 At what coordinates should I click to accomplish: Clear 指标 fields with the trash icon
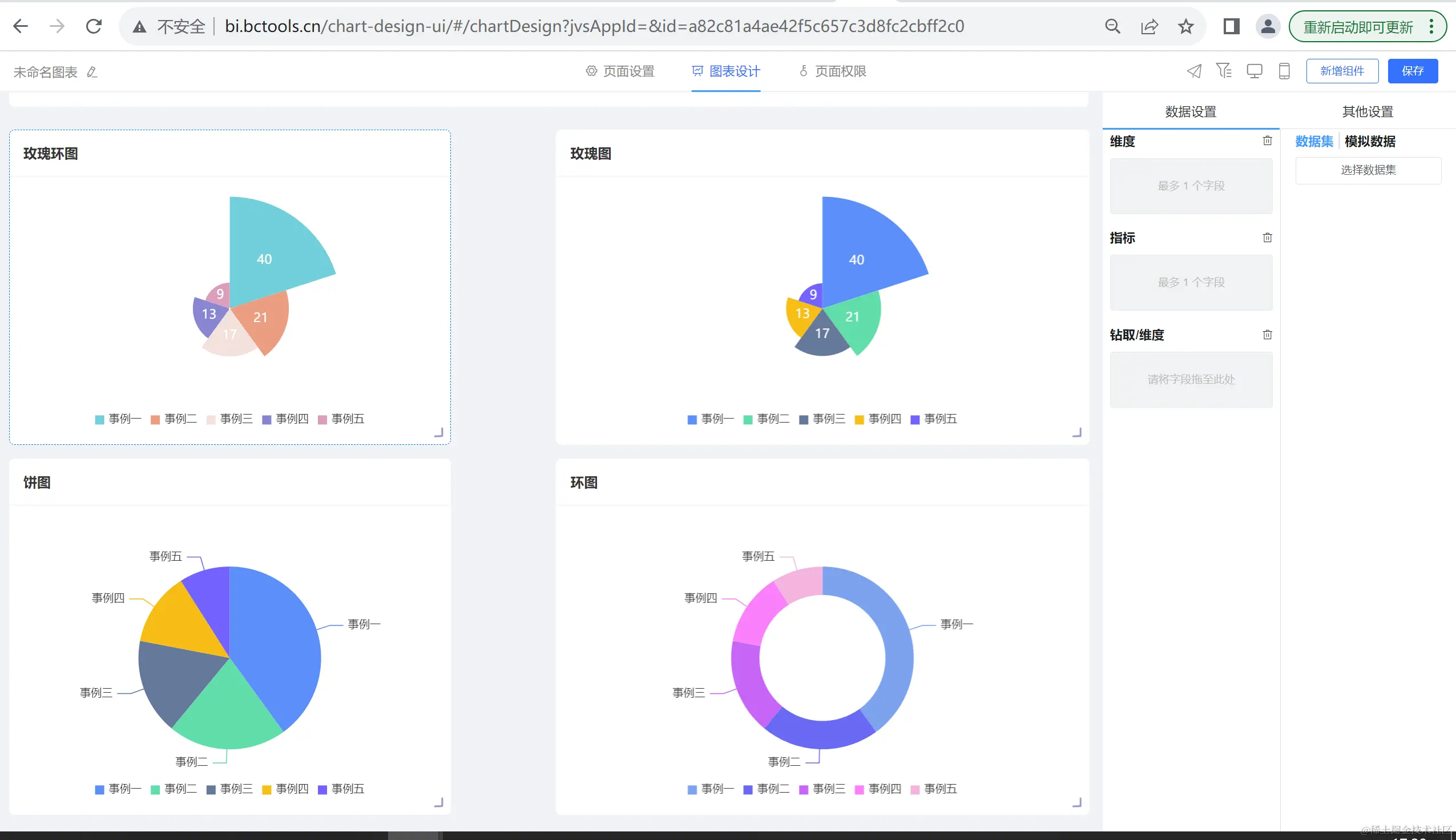click(x=1267, y=238)
